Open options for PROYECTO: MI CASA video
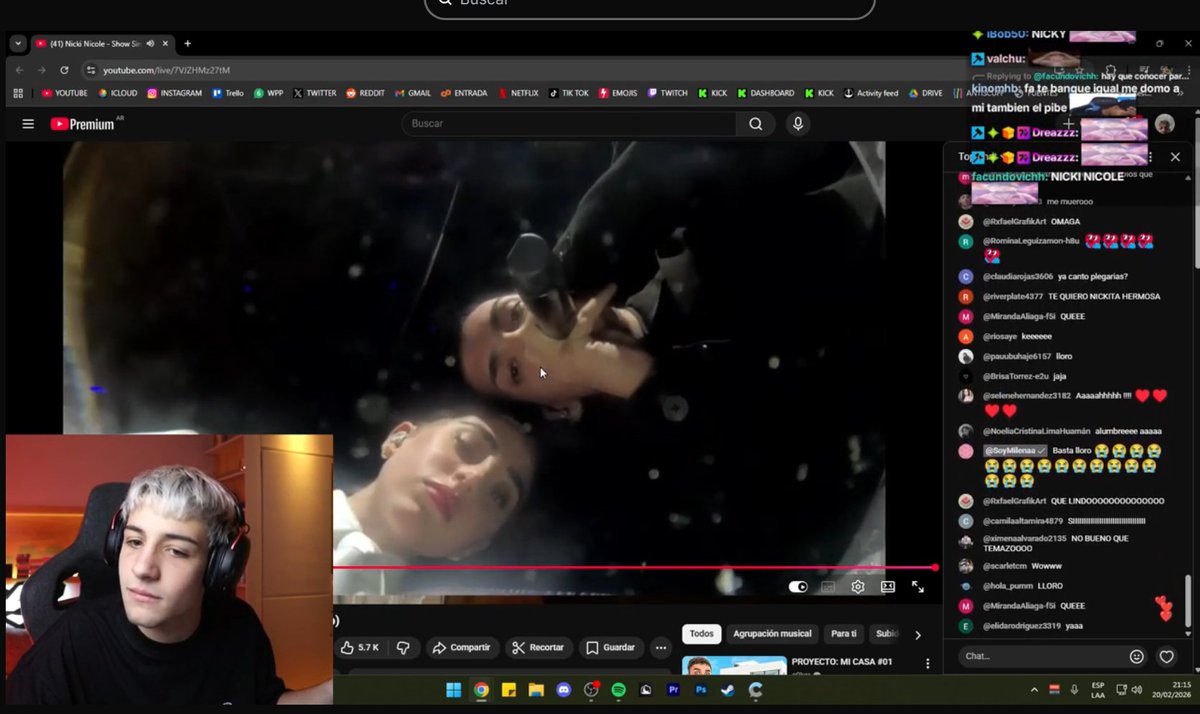This screenshot has width=1200, height=714. coord(927,664)
